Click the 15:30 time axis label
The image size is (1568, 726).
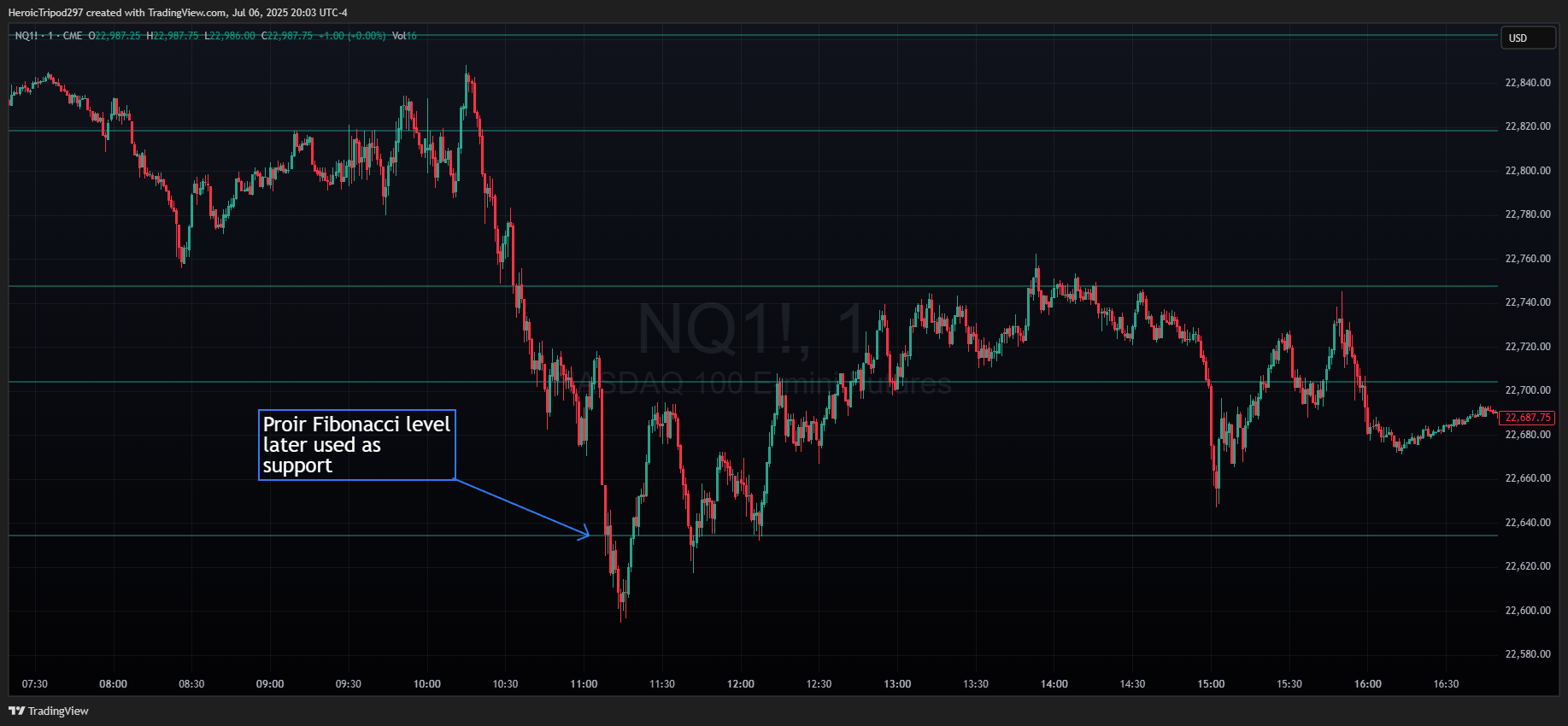click(1289, 684)
